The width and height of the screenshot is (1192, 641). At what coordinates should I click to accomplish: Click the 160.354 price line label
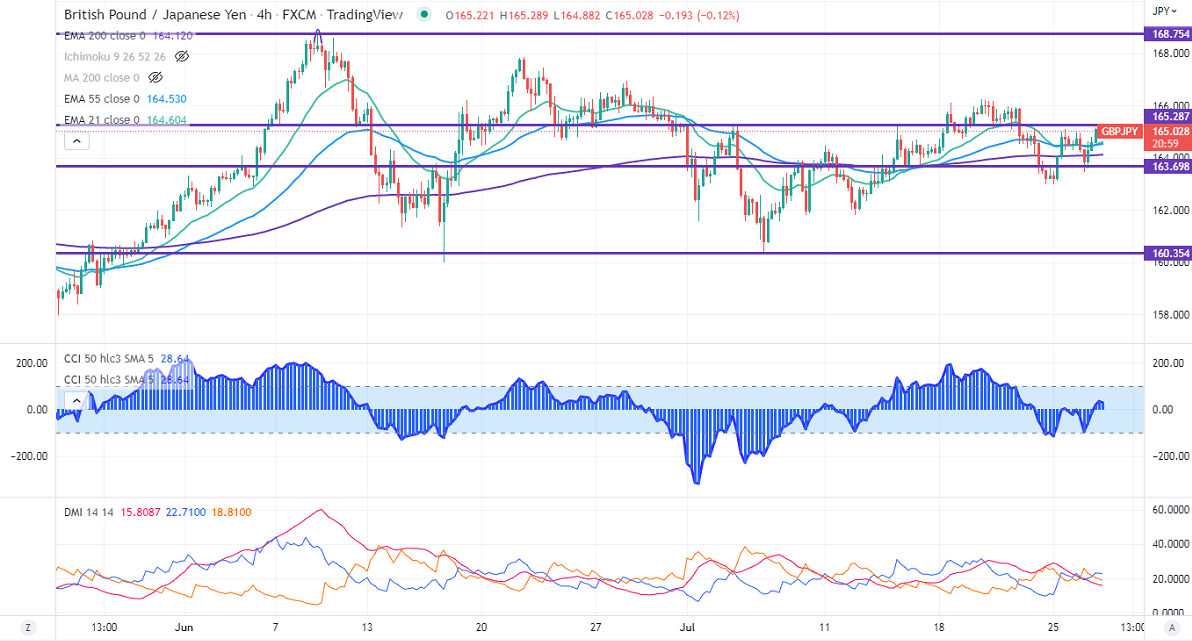1168,253
